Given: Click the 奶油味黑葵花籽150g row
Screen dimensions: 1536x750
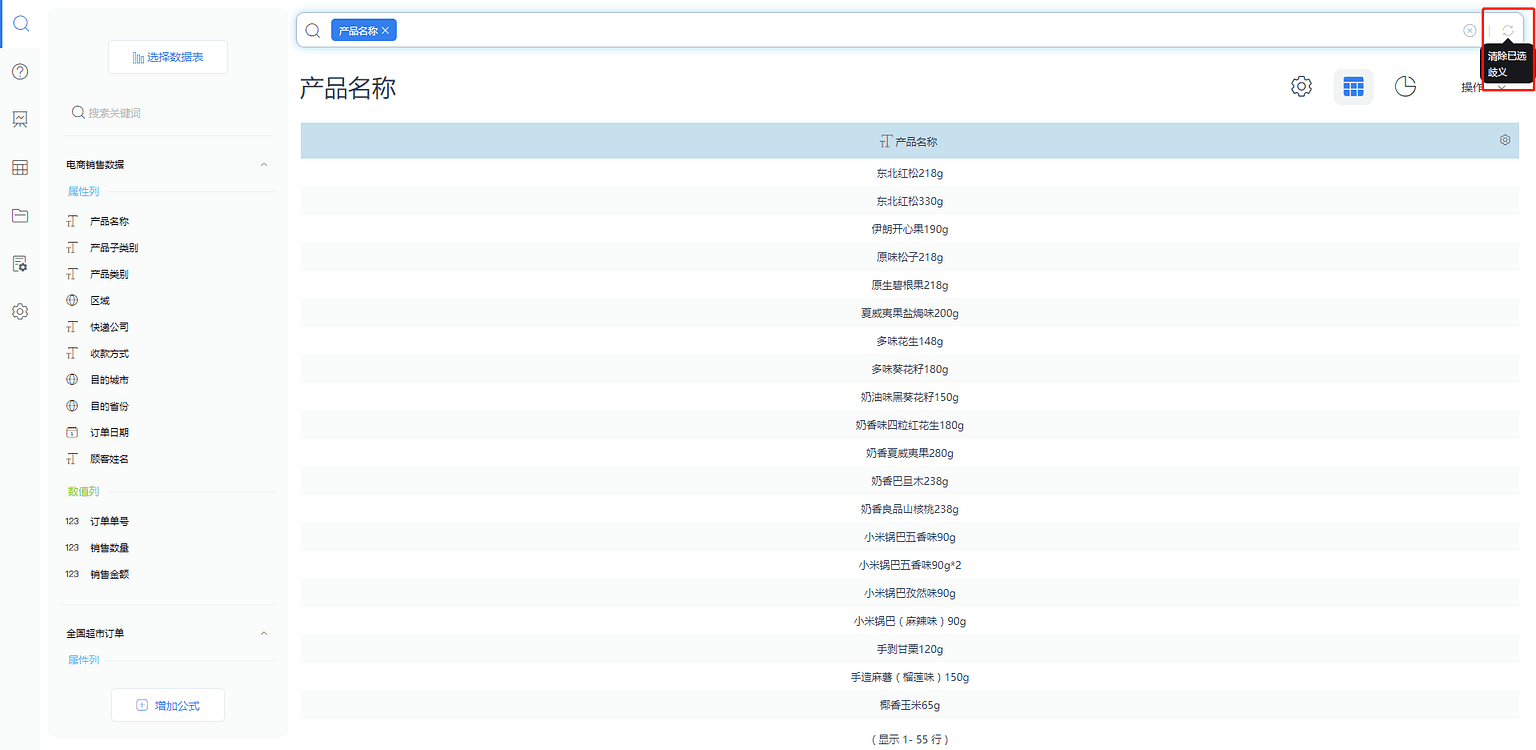Looking at the screenshot, I should (x=910, y=397).
